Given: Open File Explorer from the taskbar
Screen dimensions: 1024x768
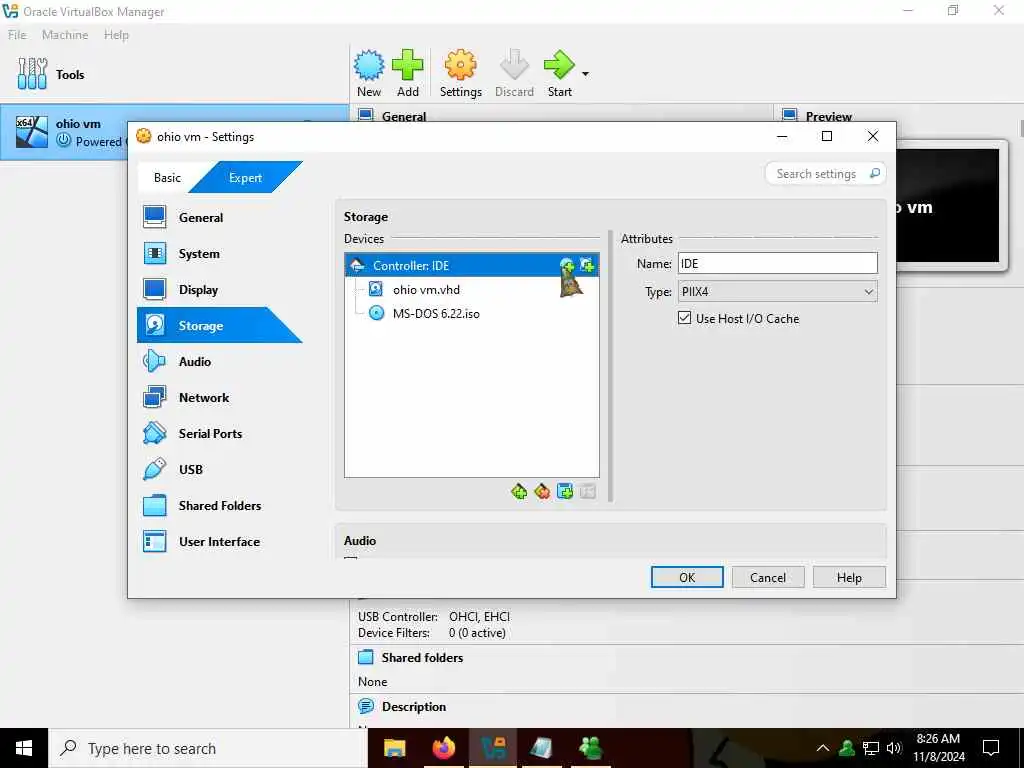Looking at the screenshot, I should point(394,748).
